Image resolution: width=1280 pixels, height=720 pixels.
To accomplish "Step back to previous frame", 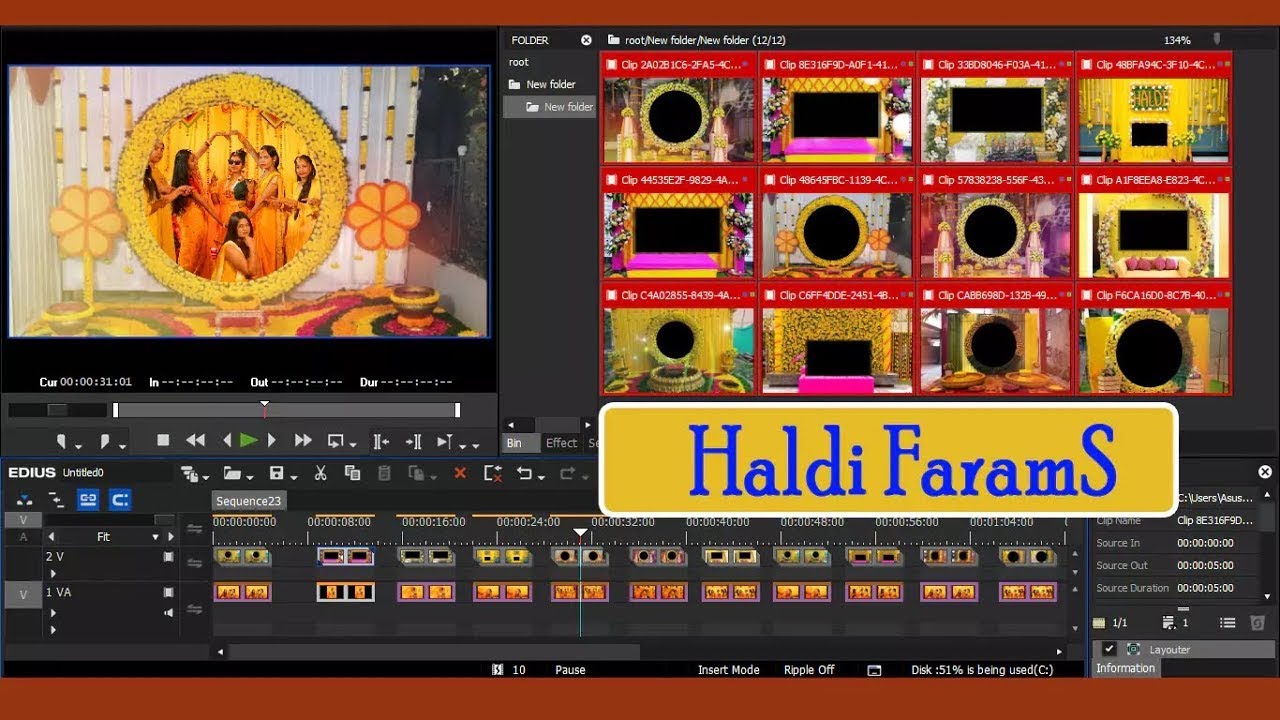I will (x=227, y=440).
